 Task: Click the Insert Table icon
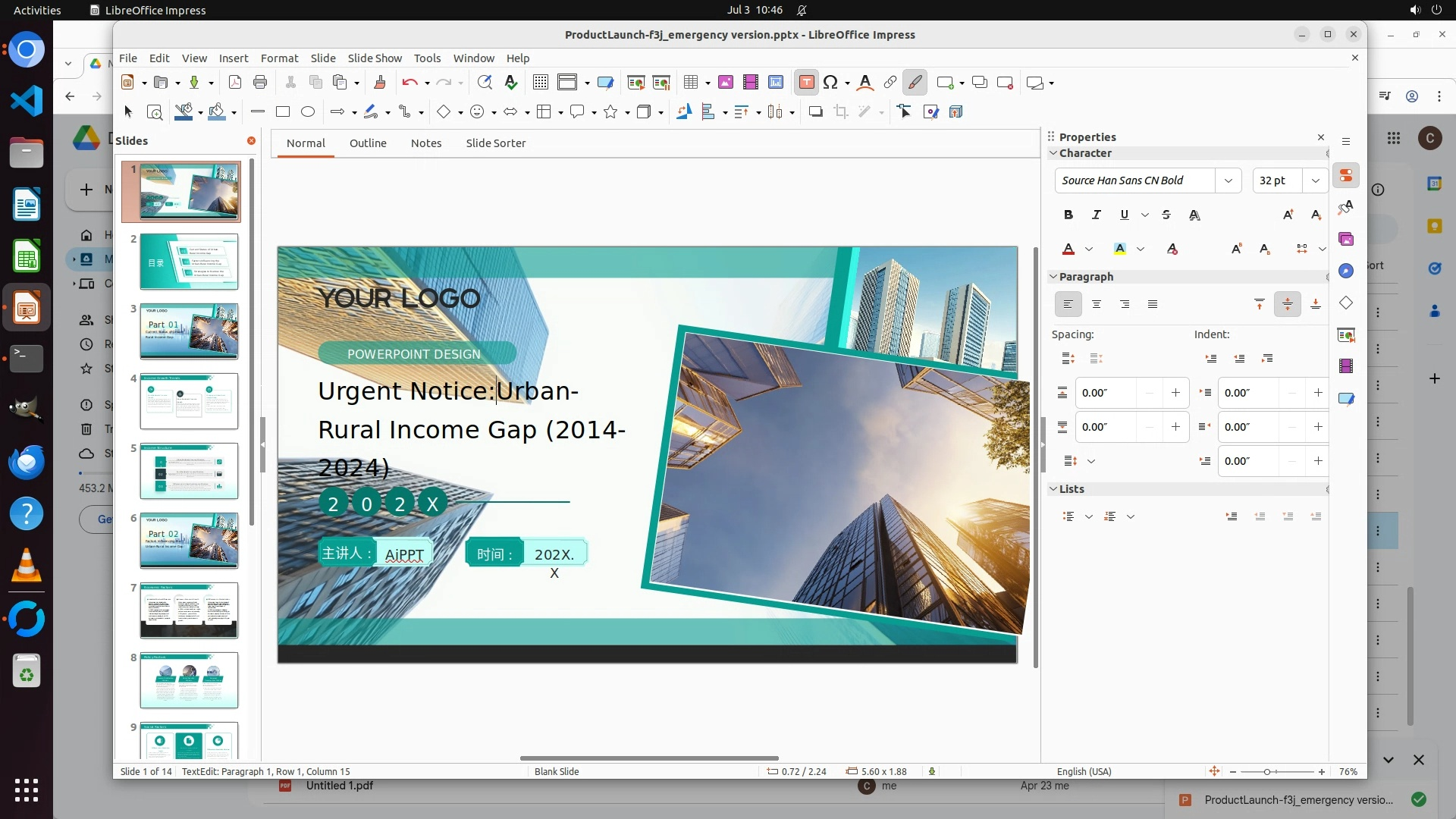[x=690, y=83]
